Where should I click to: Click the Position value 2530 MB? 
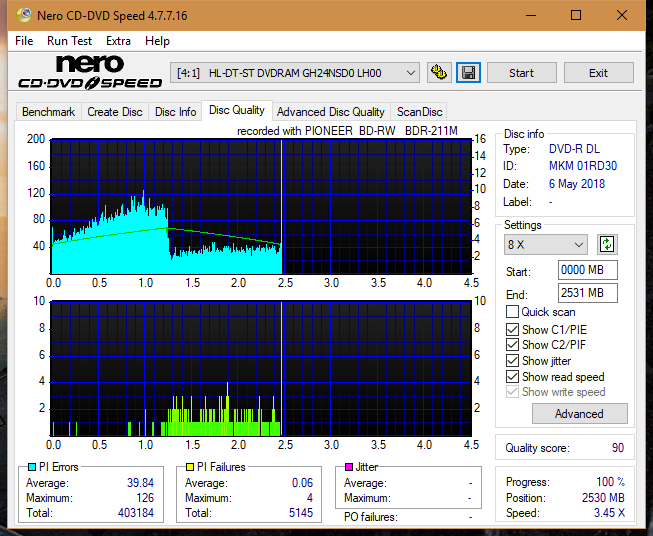click(603, 498)
